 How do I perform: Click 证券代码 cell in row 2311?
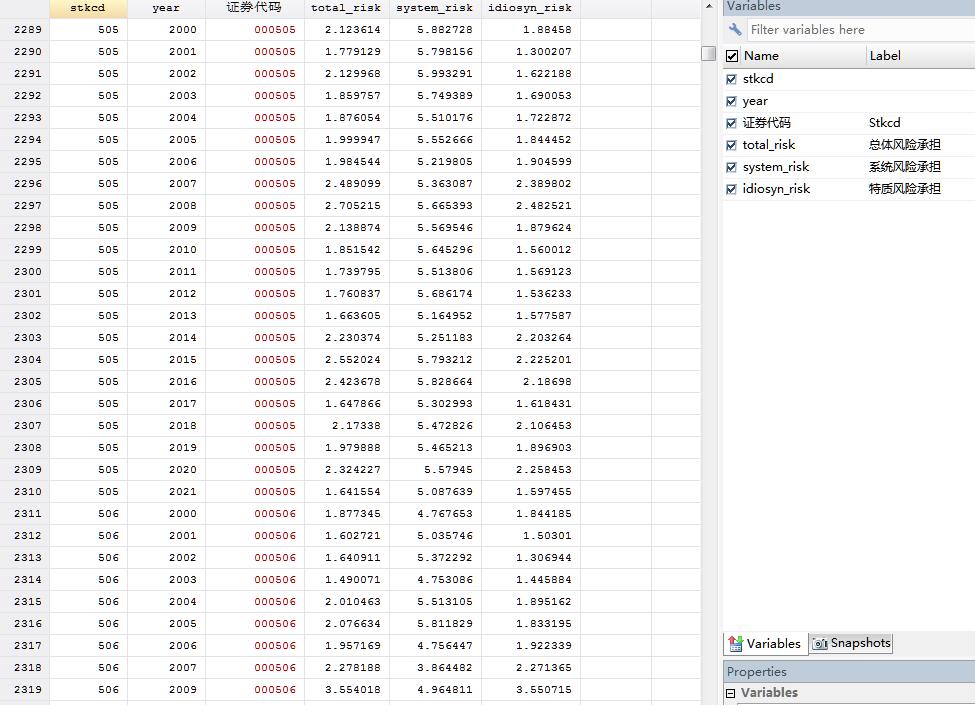[x=254, y=514]
